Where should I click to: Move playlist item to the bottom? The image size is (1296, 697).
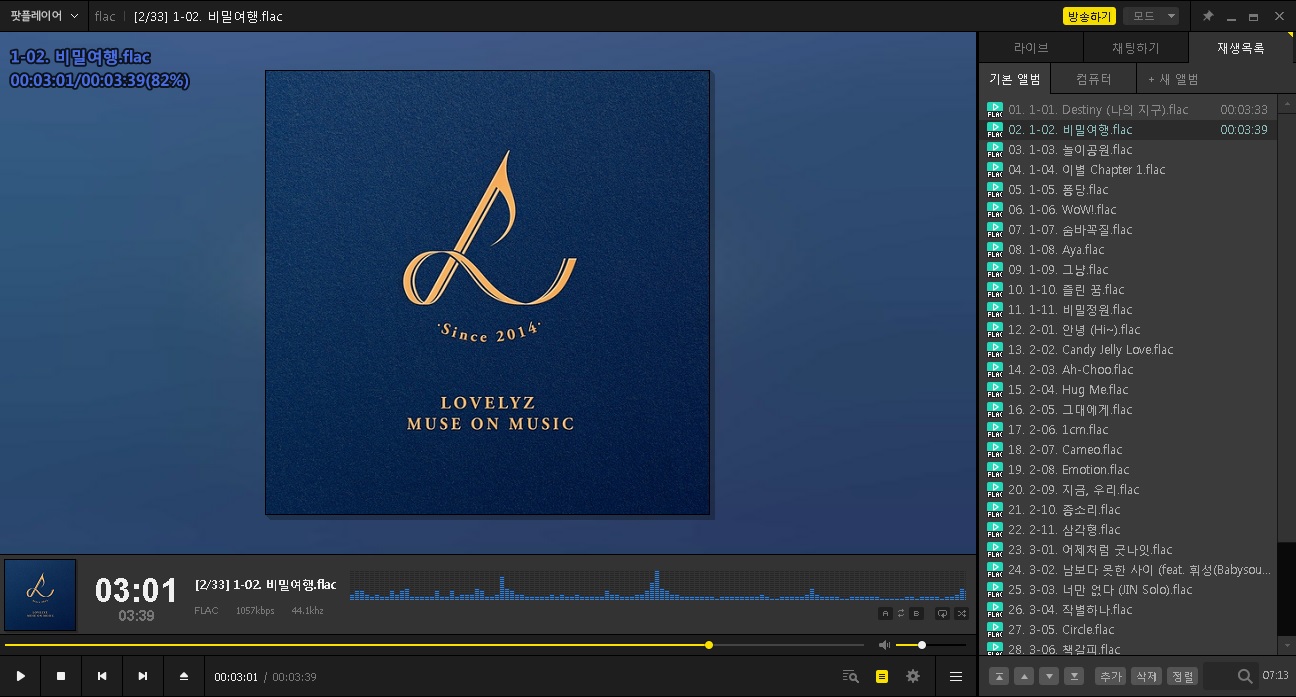point(1074,676)
